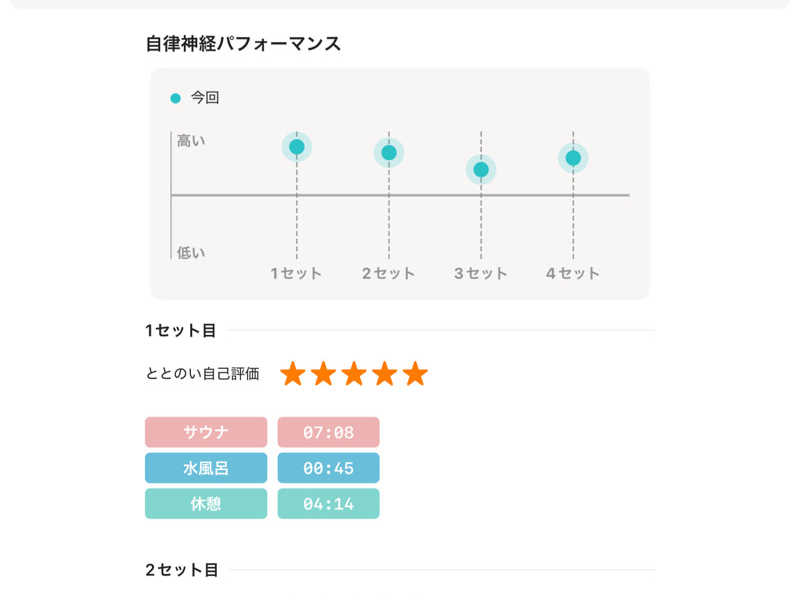This screenshot has height=600, width=800.
Task: Click the 水風呂 label button
Action: pyautogui.click(x=206, y=468)
